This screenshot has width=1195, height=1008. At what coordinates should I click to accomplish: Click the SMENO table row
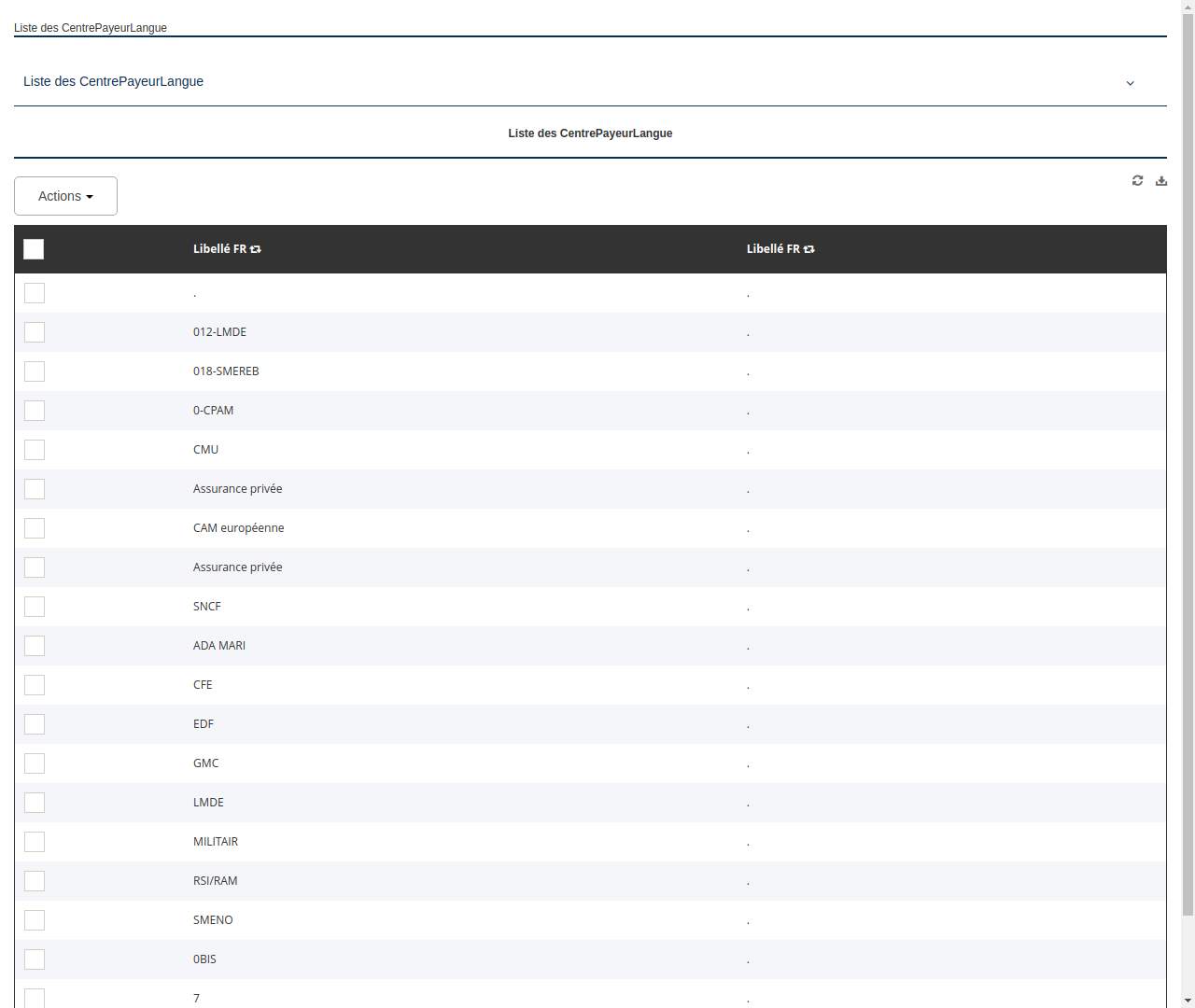(467, 920)
